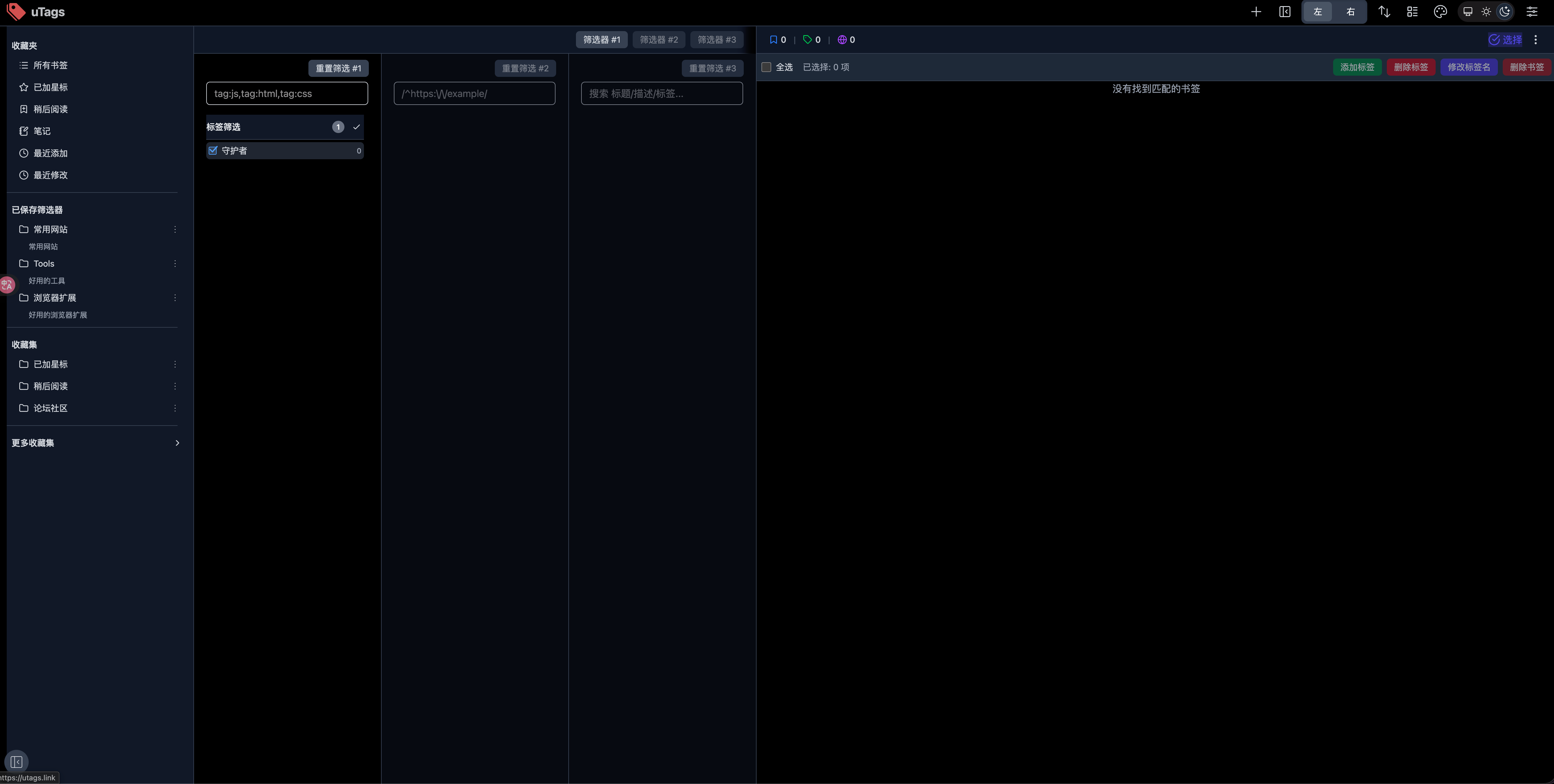Image resolution: width=1554 pixels, height=784 pixels.
Task: Focus the regex /^https:\/\/example/ input
Action: (474, 93)
